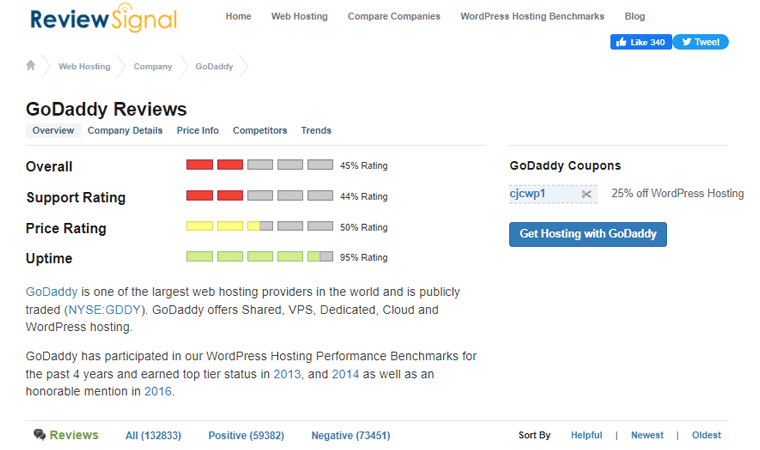Click the Tweet button

(x=700, y=42)
